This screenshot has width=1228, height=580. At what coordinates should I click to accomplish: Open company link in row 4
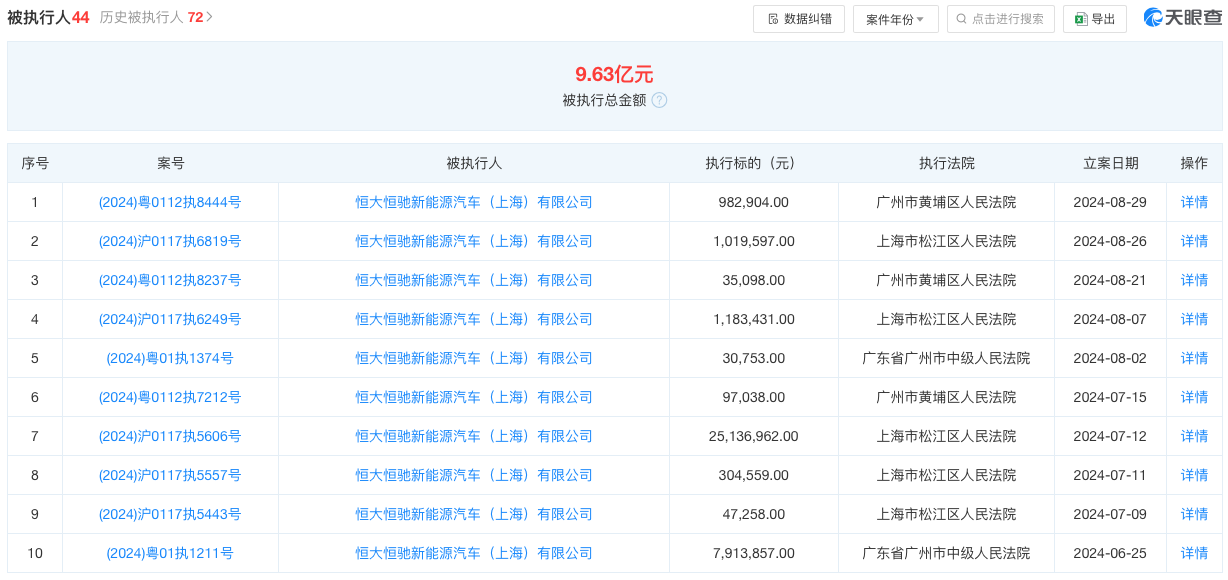point(474,319)
